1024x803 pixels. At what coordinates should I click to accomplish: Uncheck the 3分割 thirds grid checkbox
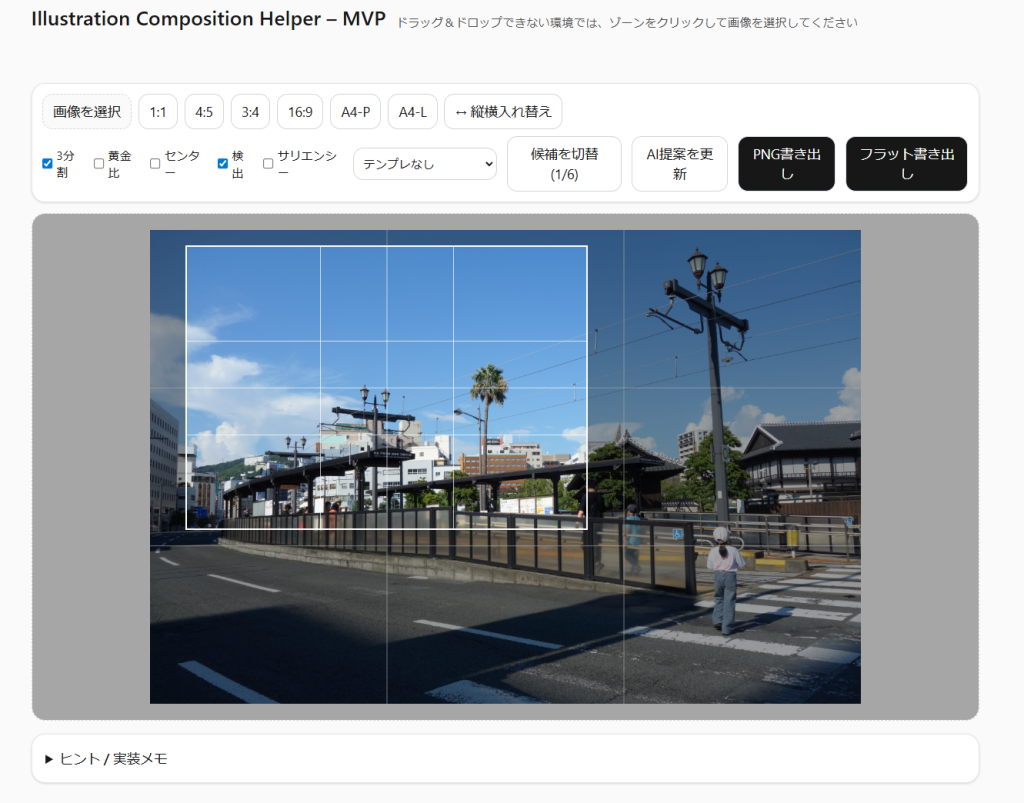point(47,164)
